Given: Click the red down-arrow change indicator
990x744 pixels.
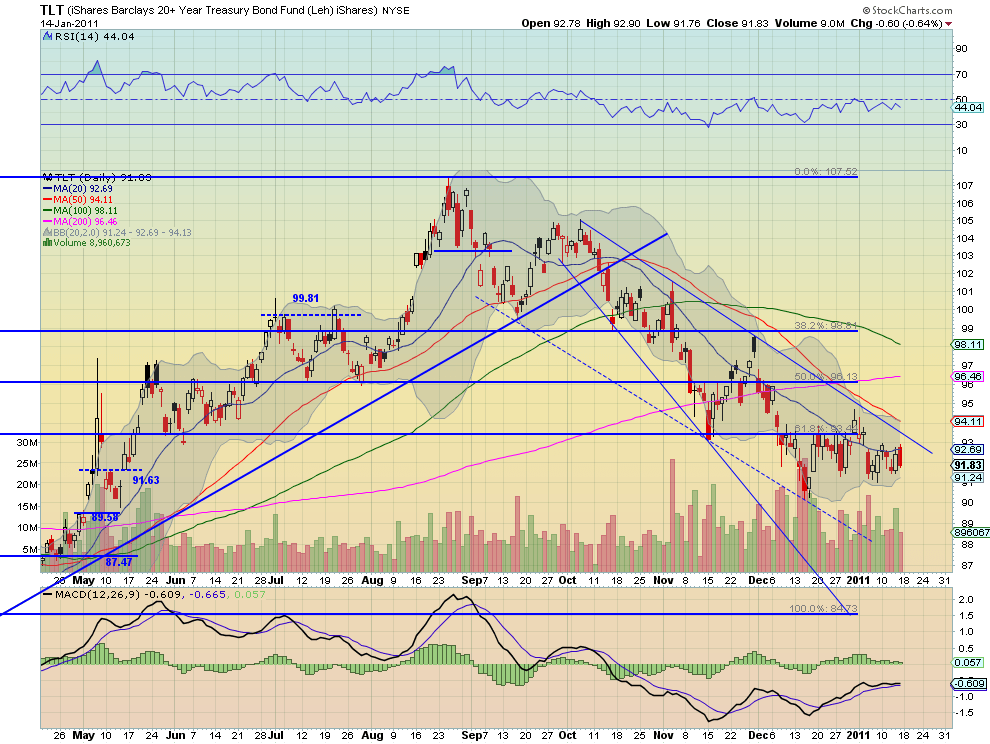Looking at the screenshot, I should [x=949, y=24].
